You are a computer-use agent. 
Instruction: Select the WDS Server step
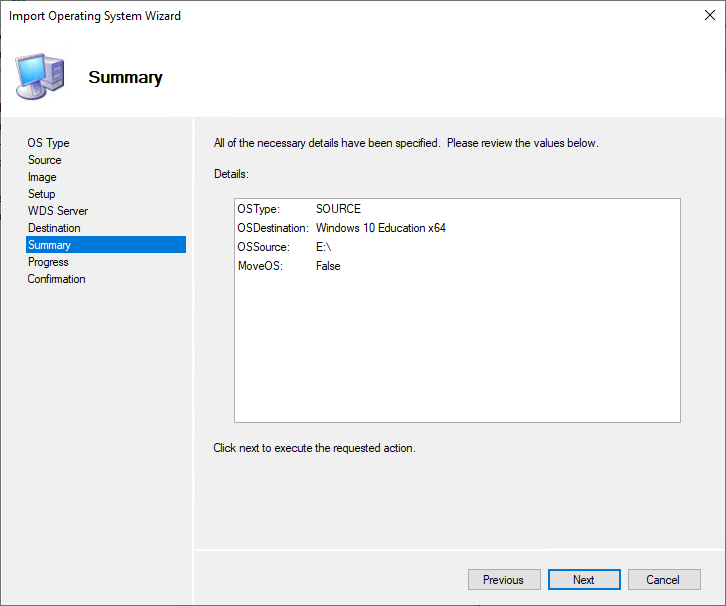coord(57,211)
